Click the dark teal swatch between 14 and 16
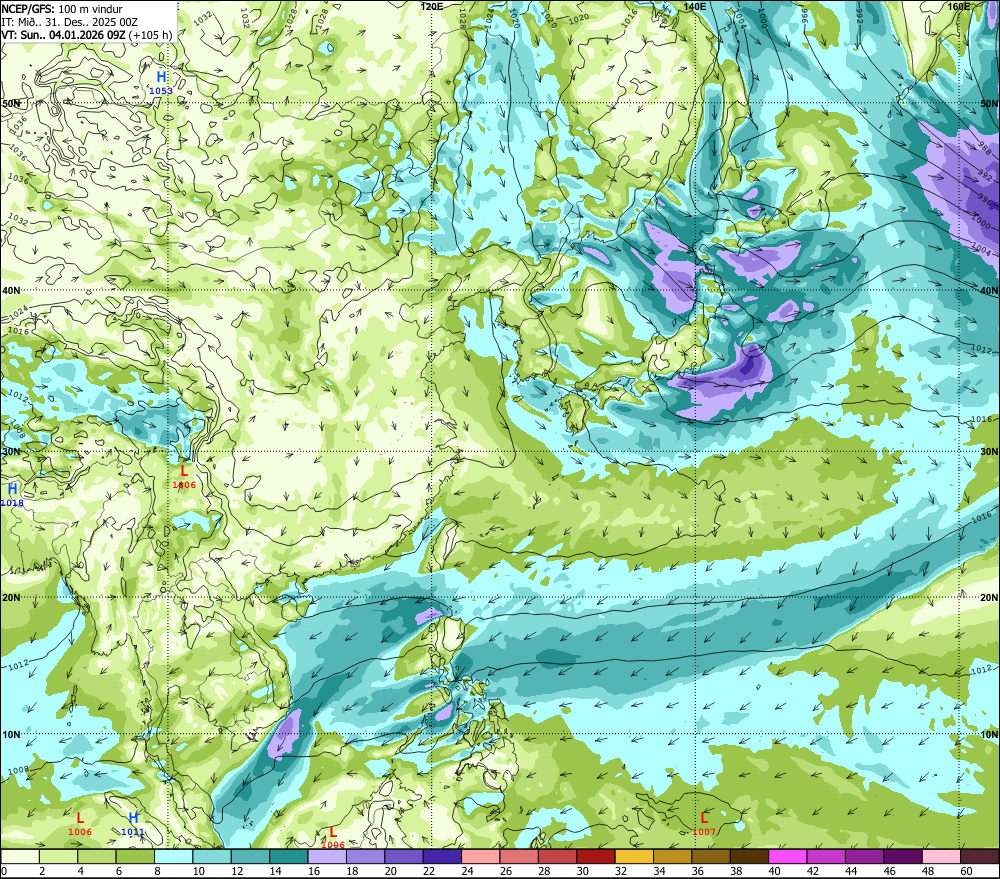 pyautogui.click(x=288, y=856)
